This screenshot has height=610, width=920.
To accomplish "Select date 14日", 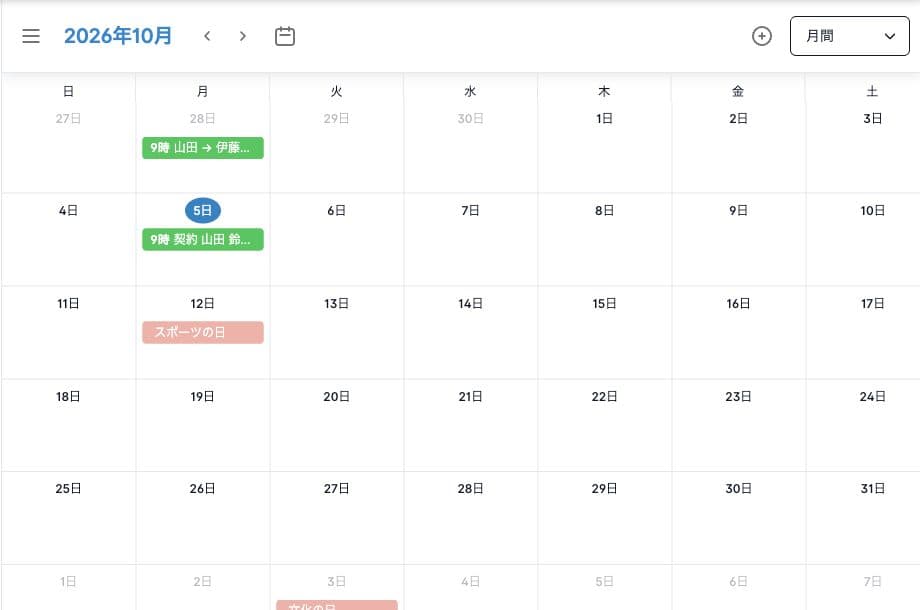I will tap(470, 304).
